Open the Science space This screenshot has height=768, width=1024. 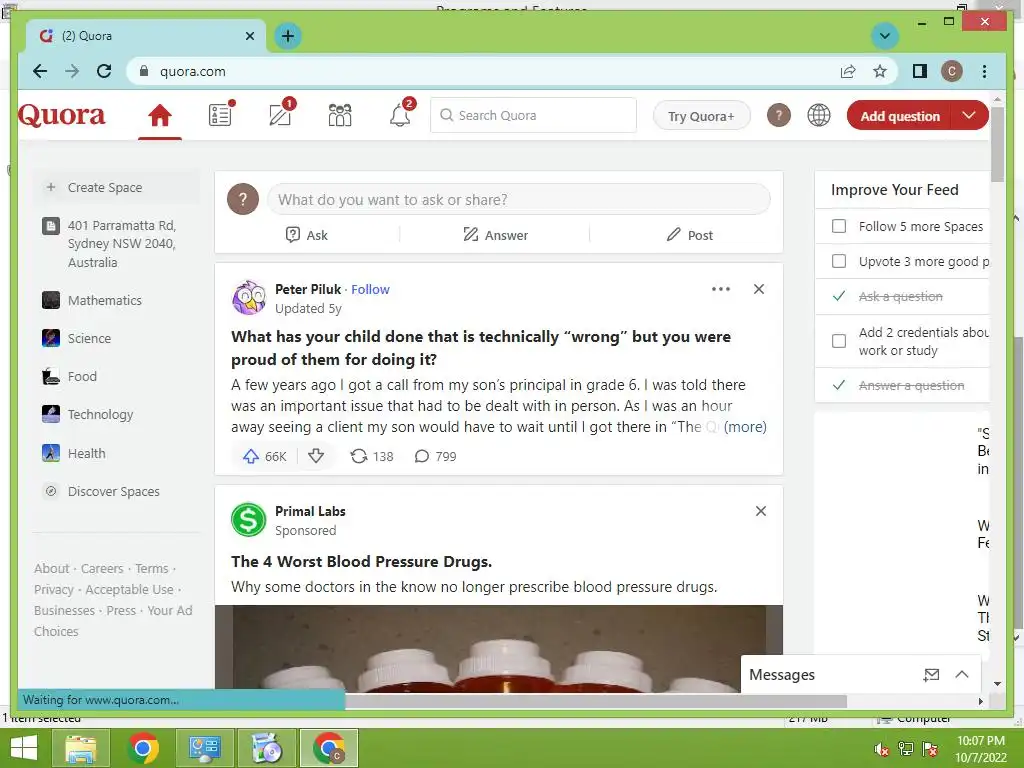76,338
